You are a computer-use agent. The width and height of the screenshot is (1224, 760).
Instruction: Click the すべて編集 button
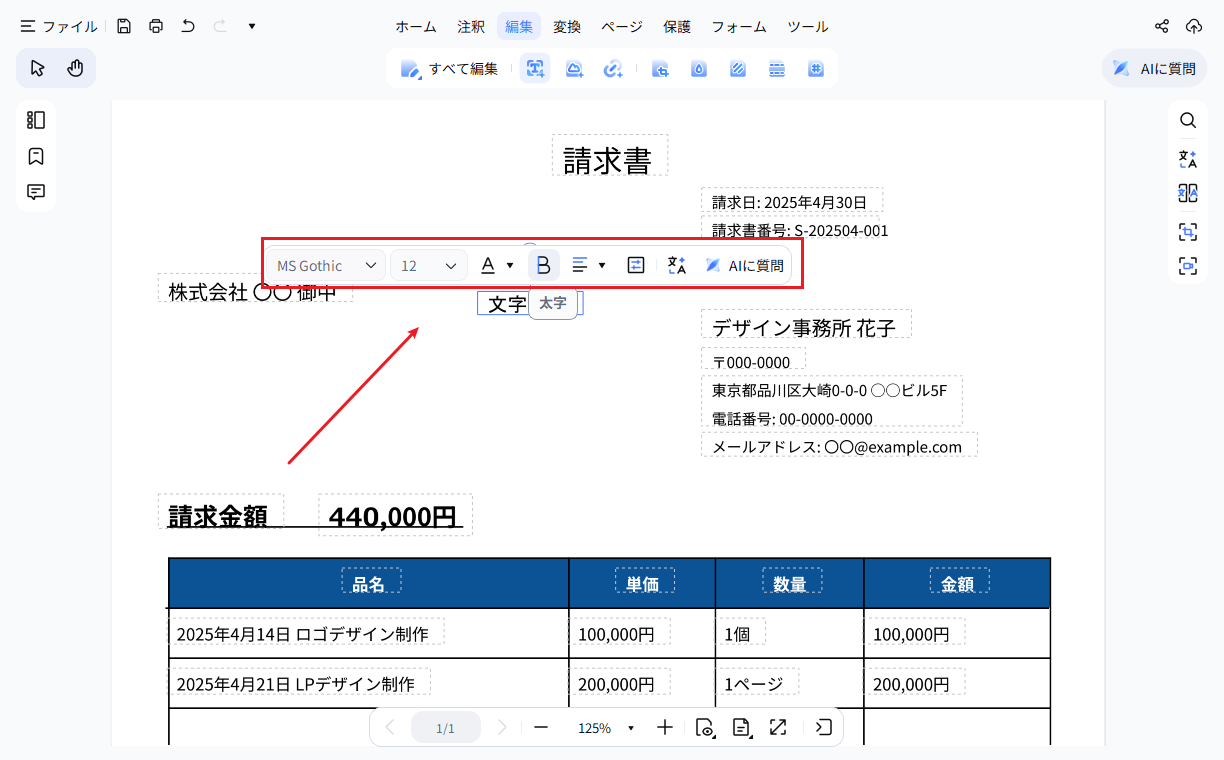[x=450, y=69]
